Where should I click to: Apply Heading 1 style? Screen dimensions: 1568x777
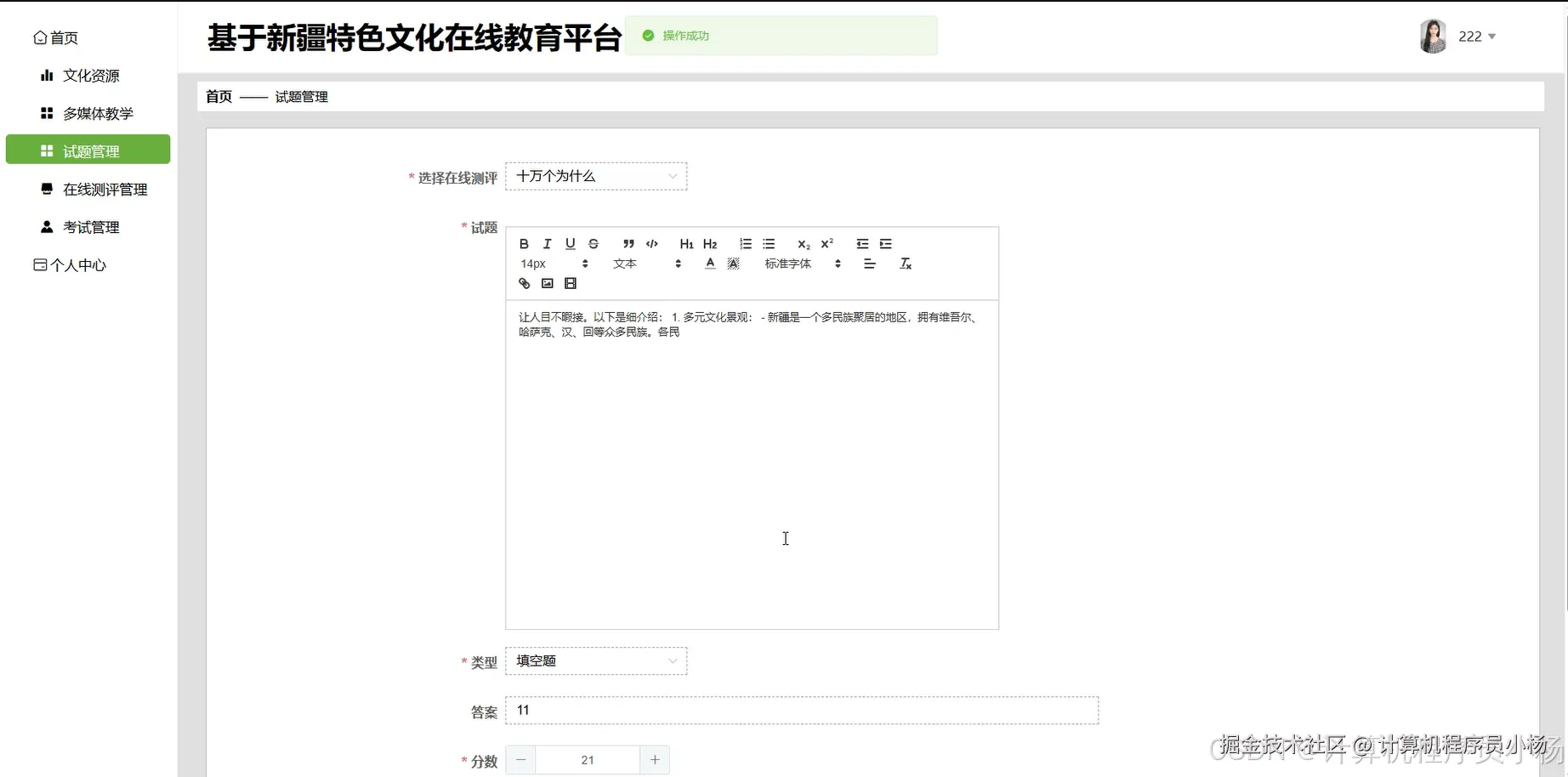(685, 244)
